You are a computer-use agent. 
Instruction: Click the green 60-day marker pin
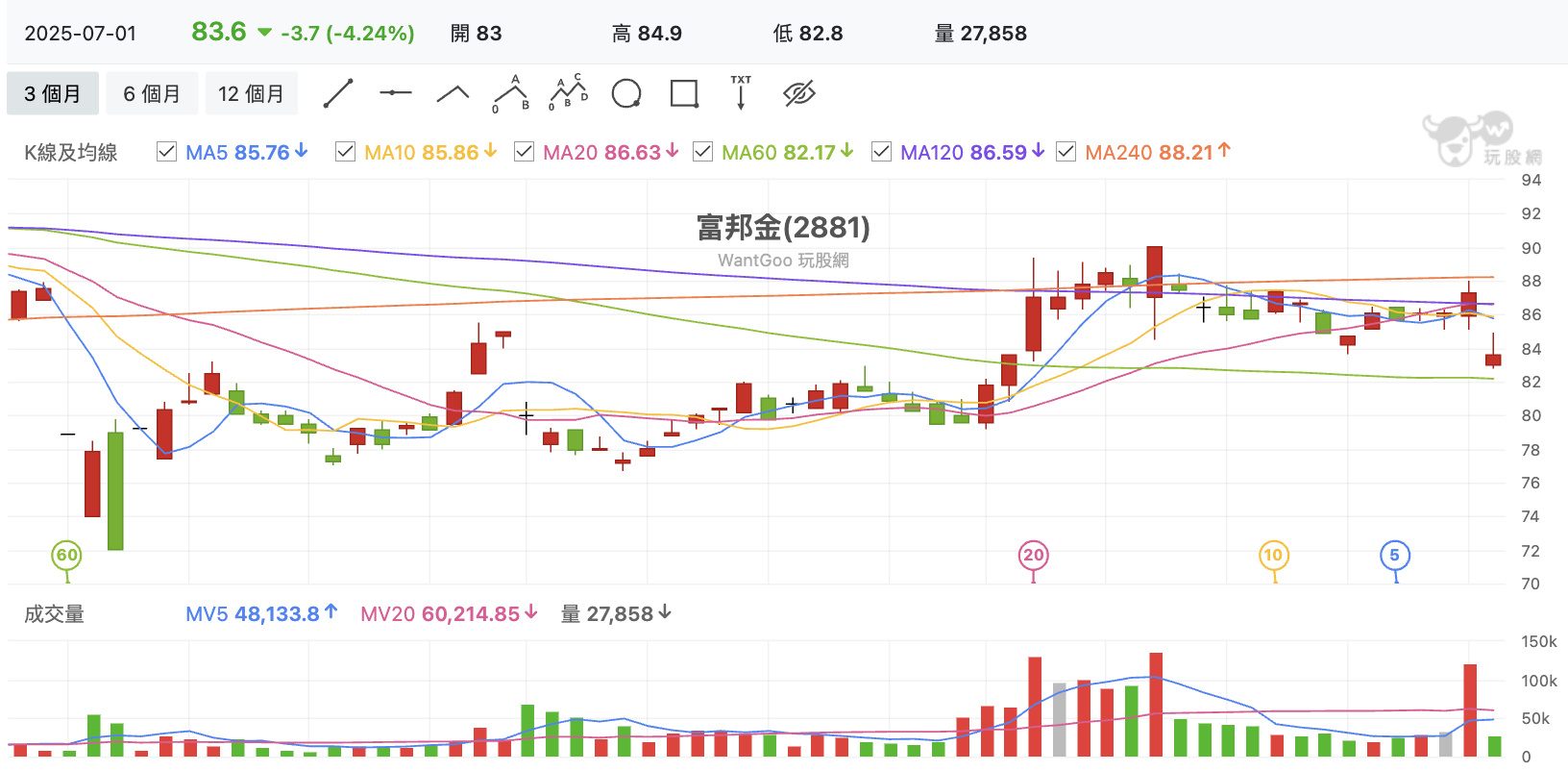pos(67,556)
